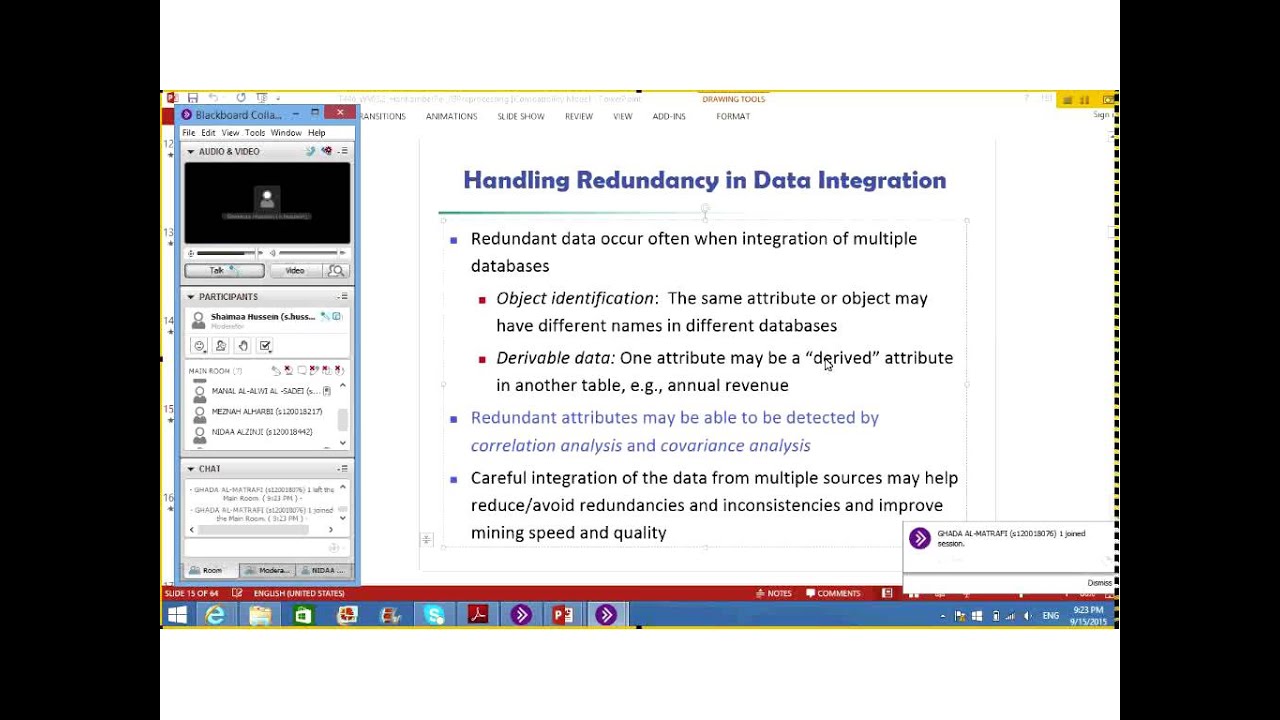The width and height of the screenshot is (1280, 720).
Task: Click the ENG input language indicator
Action: 1051,616
